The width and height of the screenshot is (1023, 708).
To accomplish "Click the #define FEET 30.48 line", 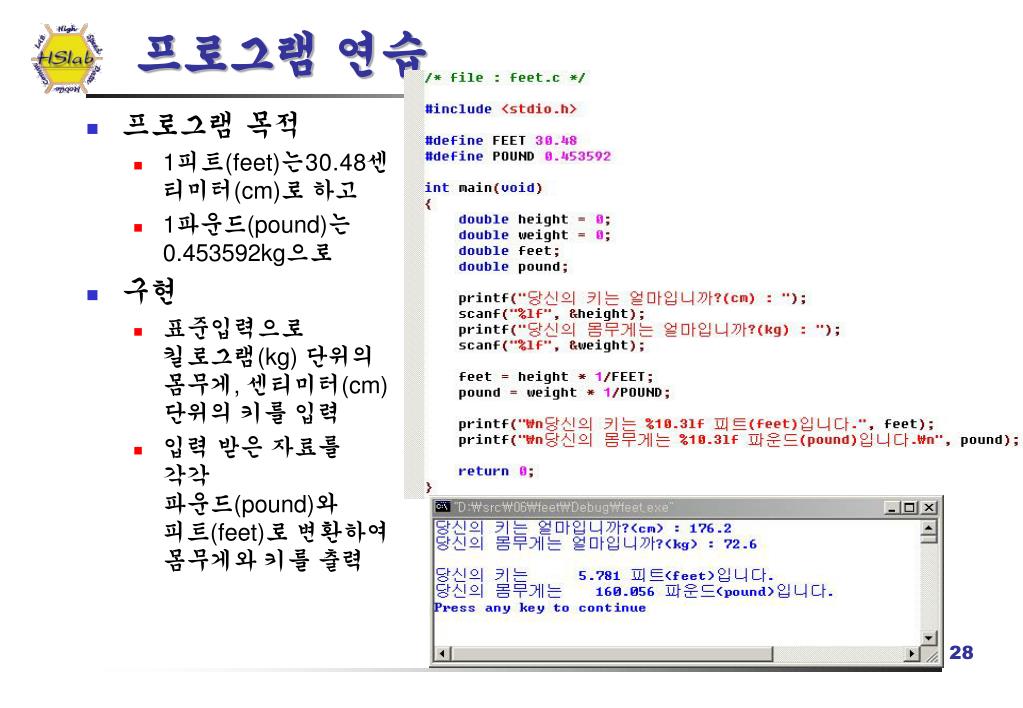I will (500, 140).
